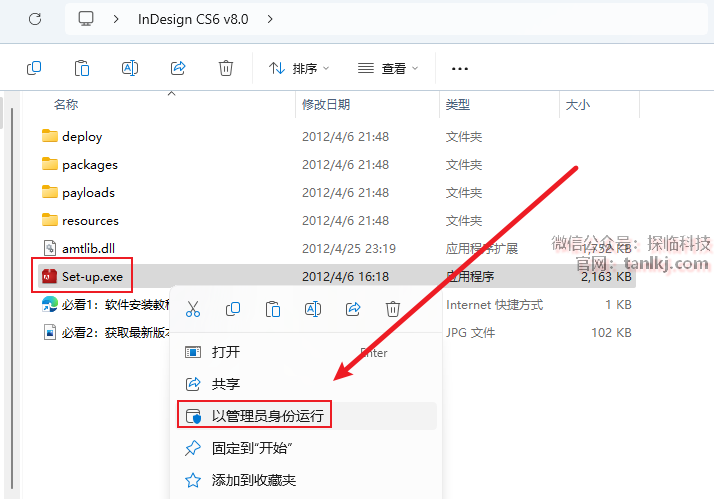714x499 pixels.
Task: Choose 添加到收藏夹 in the context menu
Action: [x=306, y=480]
